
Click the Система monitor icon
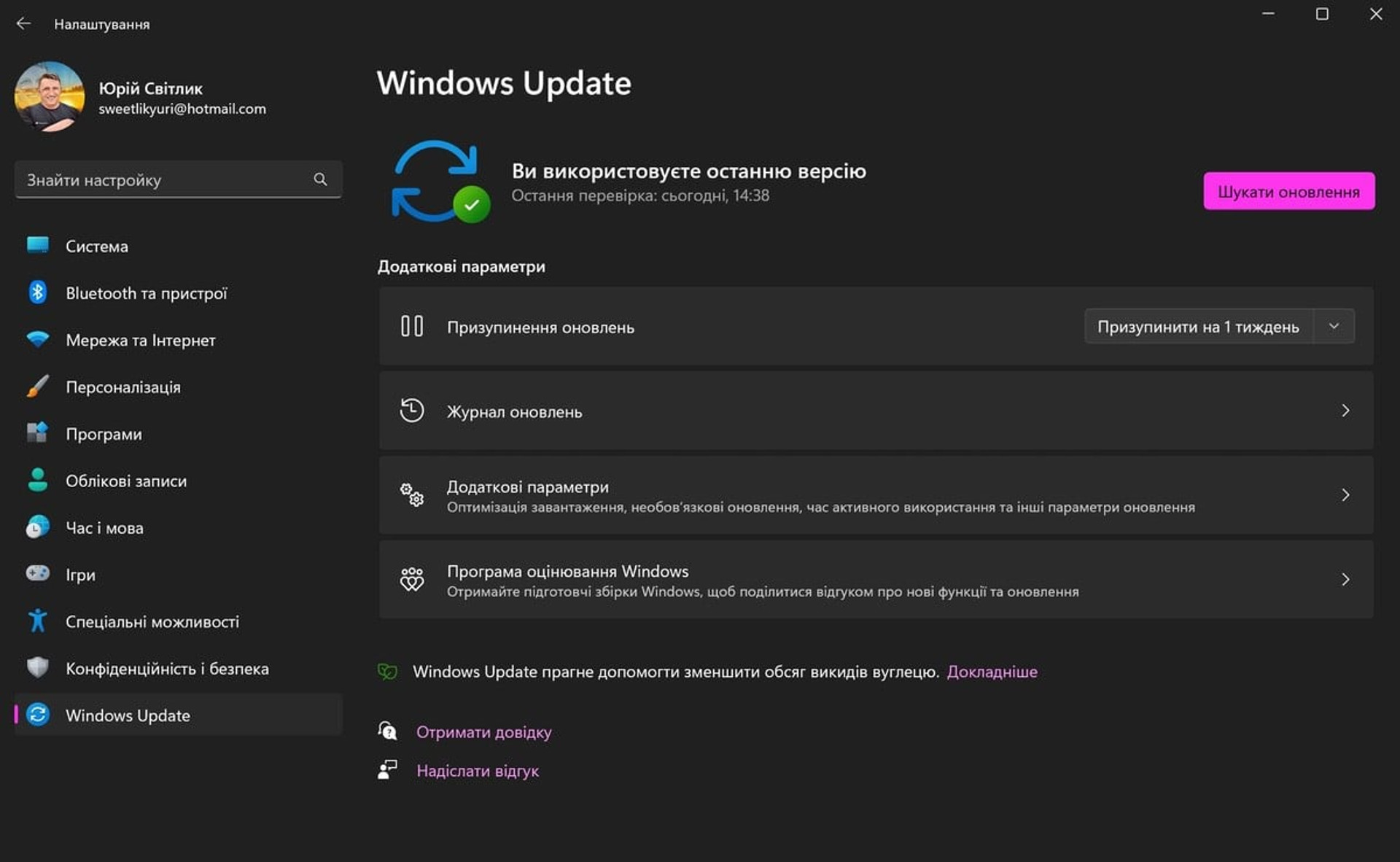(37, 245)
